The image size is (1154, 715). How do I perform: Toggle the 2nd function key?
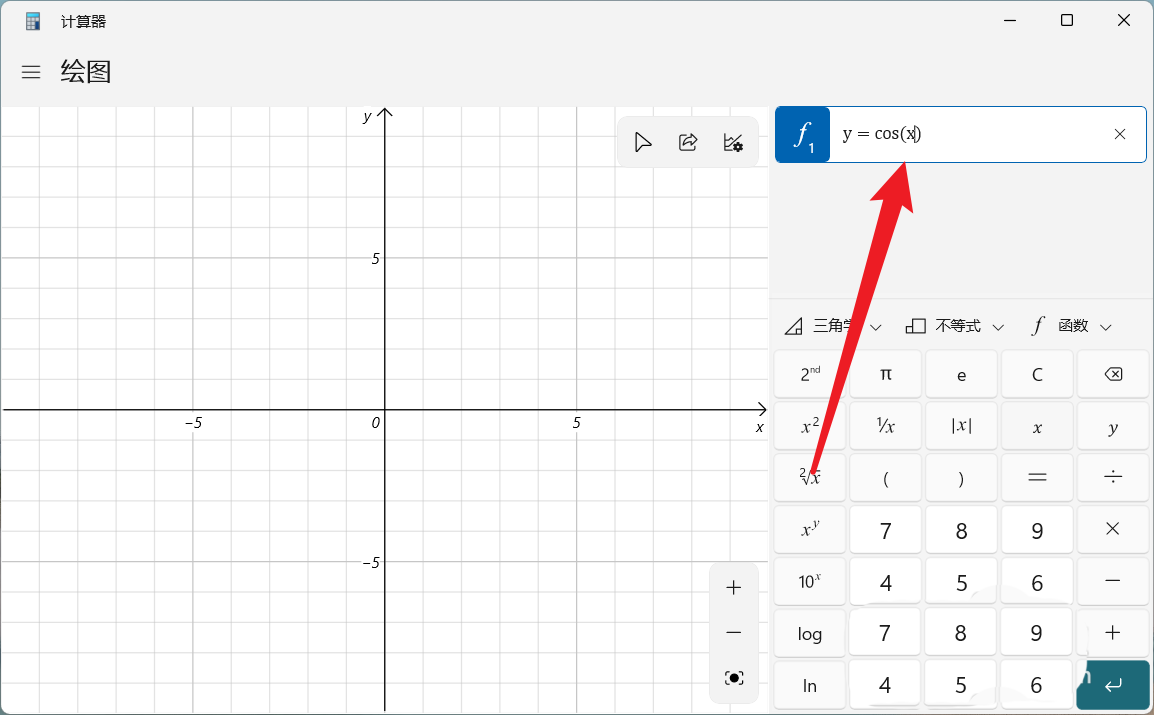point(810,375)
